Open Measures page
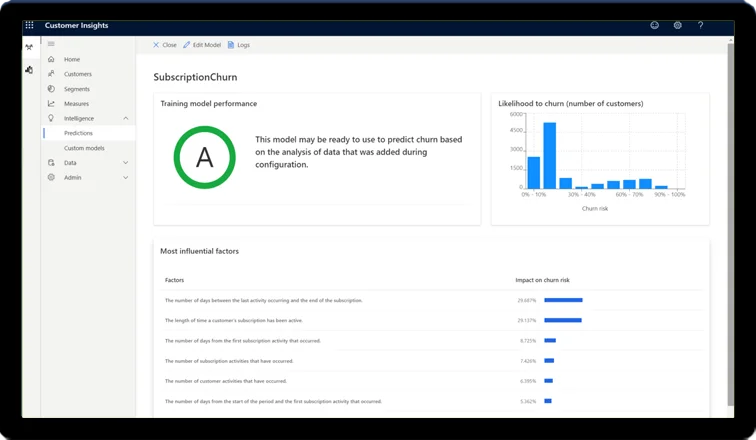Screen dimensions: 756x440 click(x=76, y=104)
